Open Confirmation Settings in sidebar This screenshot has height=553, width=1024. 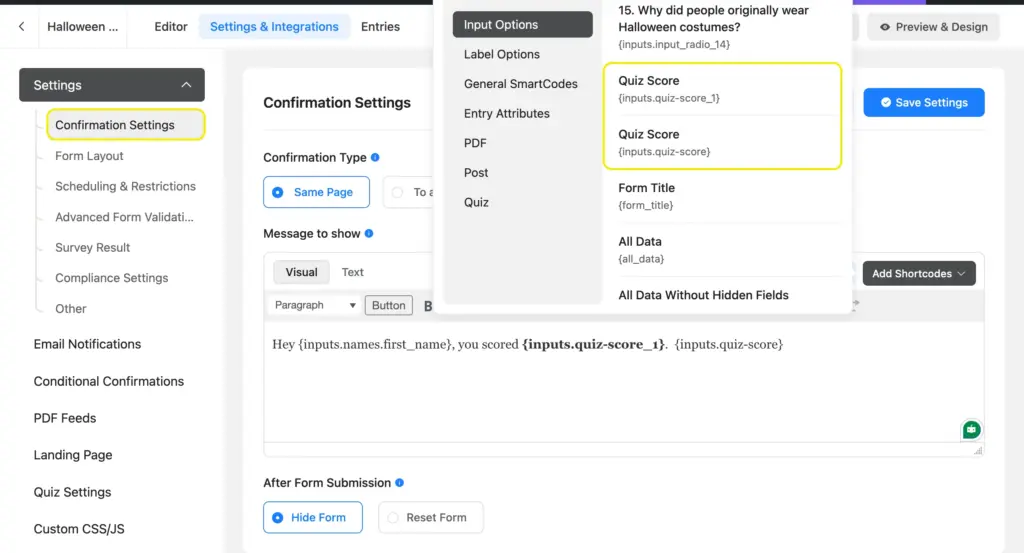click(125, 125)
